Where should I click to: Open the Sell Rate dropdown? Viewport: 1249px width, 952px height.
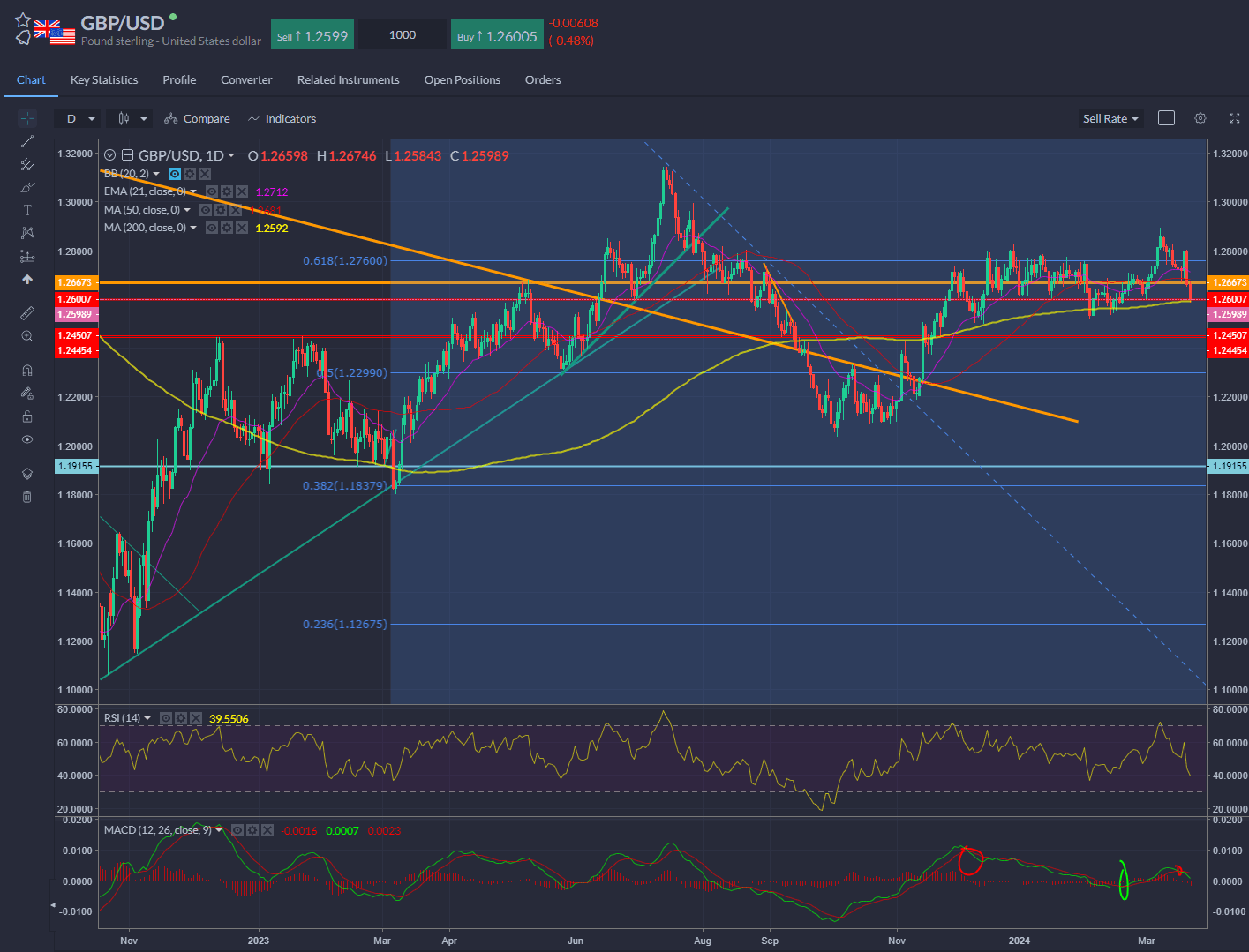pyautogui.click(x=1110, y=119)
